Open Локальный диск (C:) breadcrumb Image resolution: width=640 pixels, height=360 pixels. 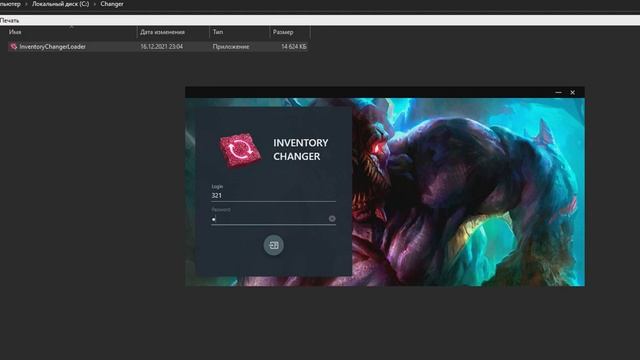pos(60,4)
